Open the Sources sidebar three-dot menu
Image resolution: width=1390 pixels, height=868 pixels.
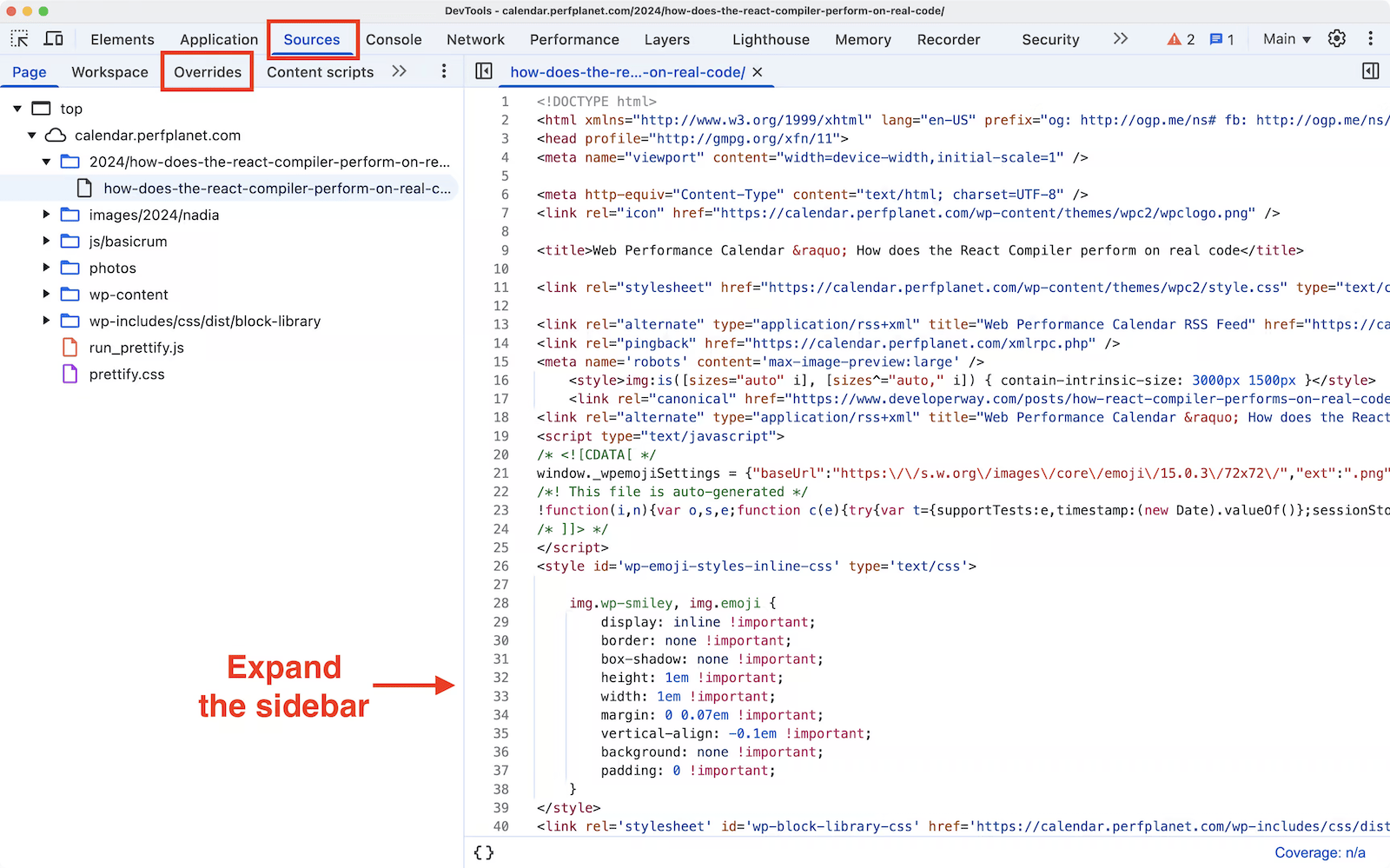click(x=444, y=71)
